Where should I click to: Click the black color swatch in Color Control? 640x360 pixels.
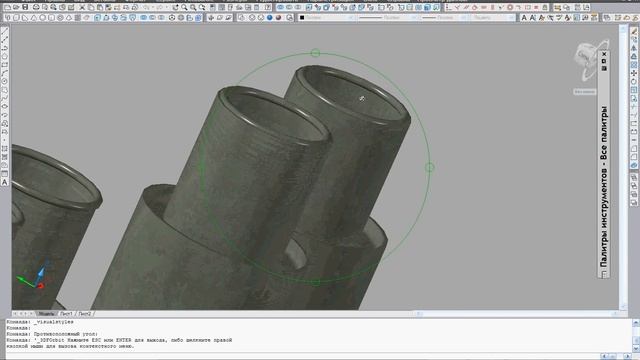click(x=302, y=18)
